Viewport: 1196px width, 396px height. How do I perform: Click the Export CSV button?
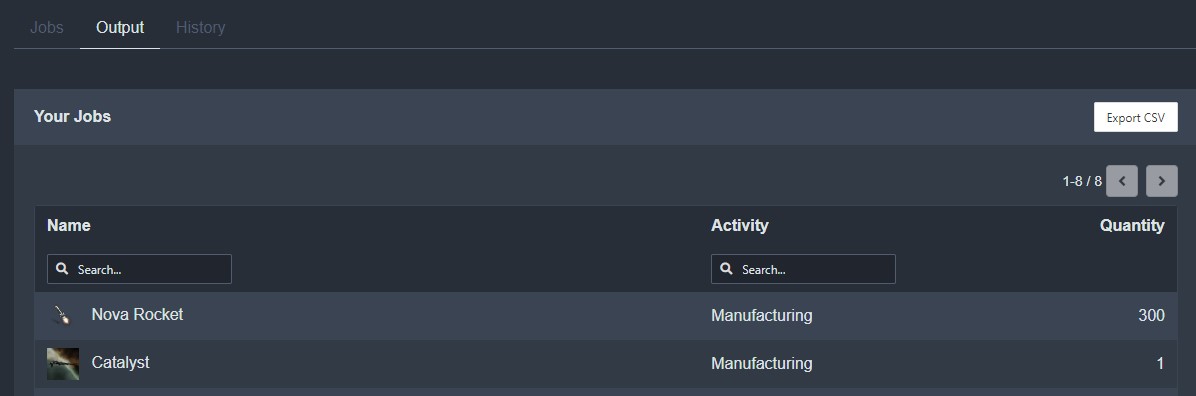(x=1135, y=118)
